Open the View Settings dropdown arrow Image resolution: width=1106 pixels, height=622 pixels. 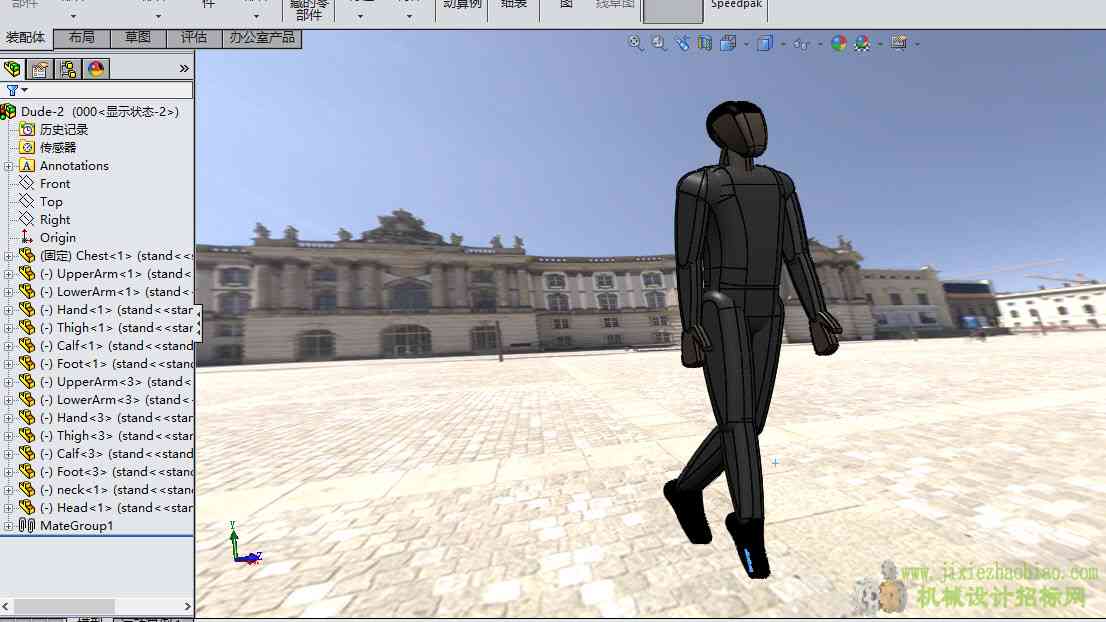point(917,44)
